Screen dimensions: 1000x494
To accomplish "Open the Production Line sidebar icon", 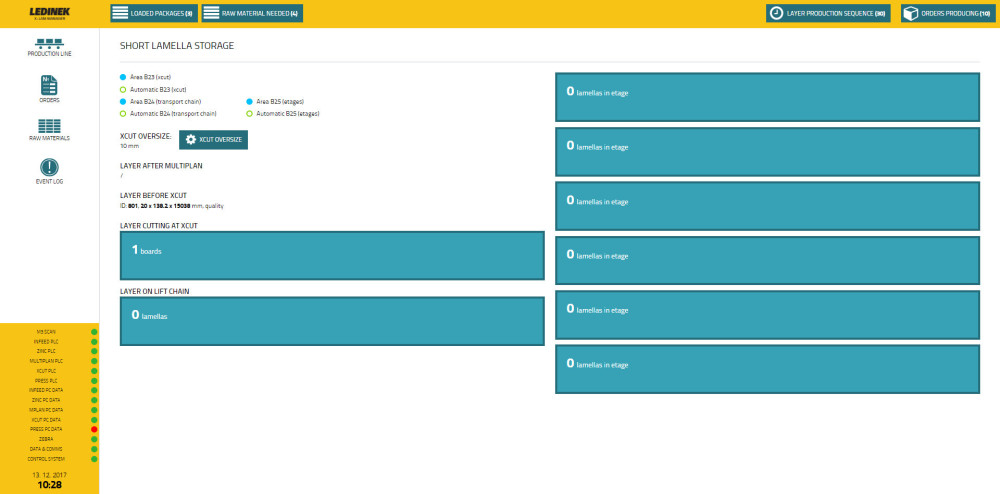I will [49, 44].
